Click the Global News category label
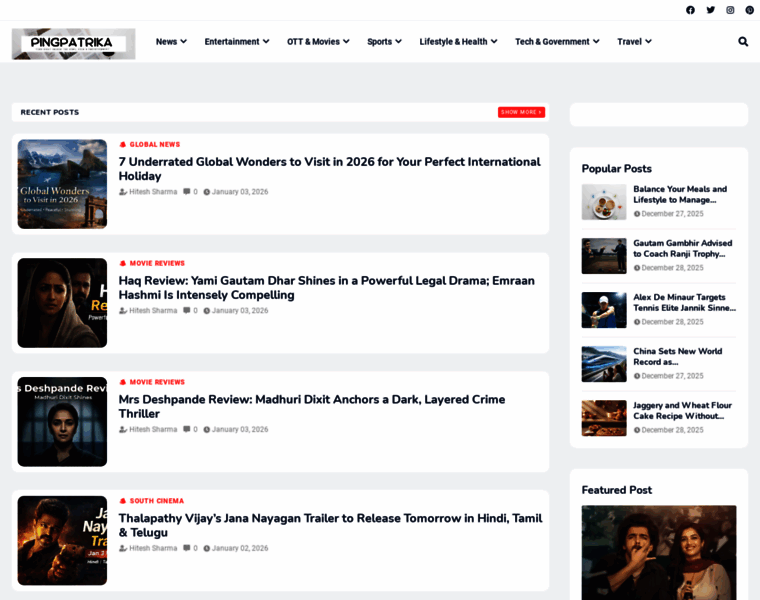 155,144
